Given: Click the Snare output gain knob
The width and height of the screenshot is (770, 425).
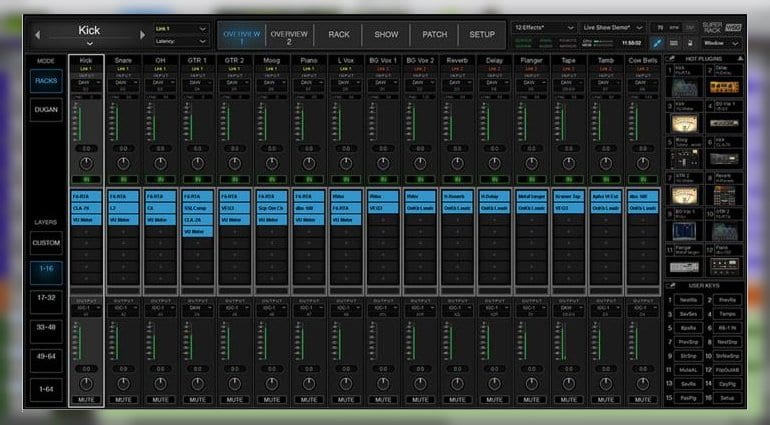Looking at the screenshot, I should pos(123,384).
